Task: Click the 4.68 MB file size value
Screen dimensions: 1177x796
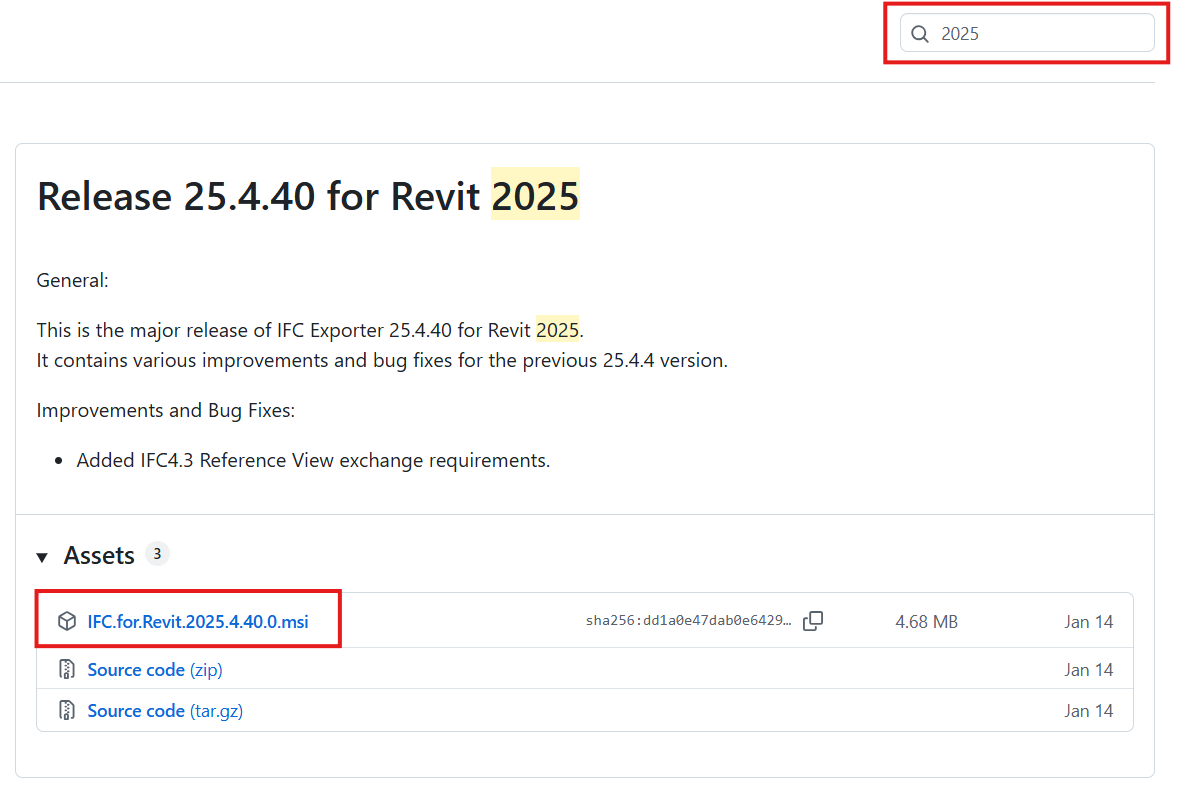Action: point(926,622)
